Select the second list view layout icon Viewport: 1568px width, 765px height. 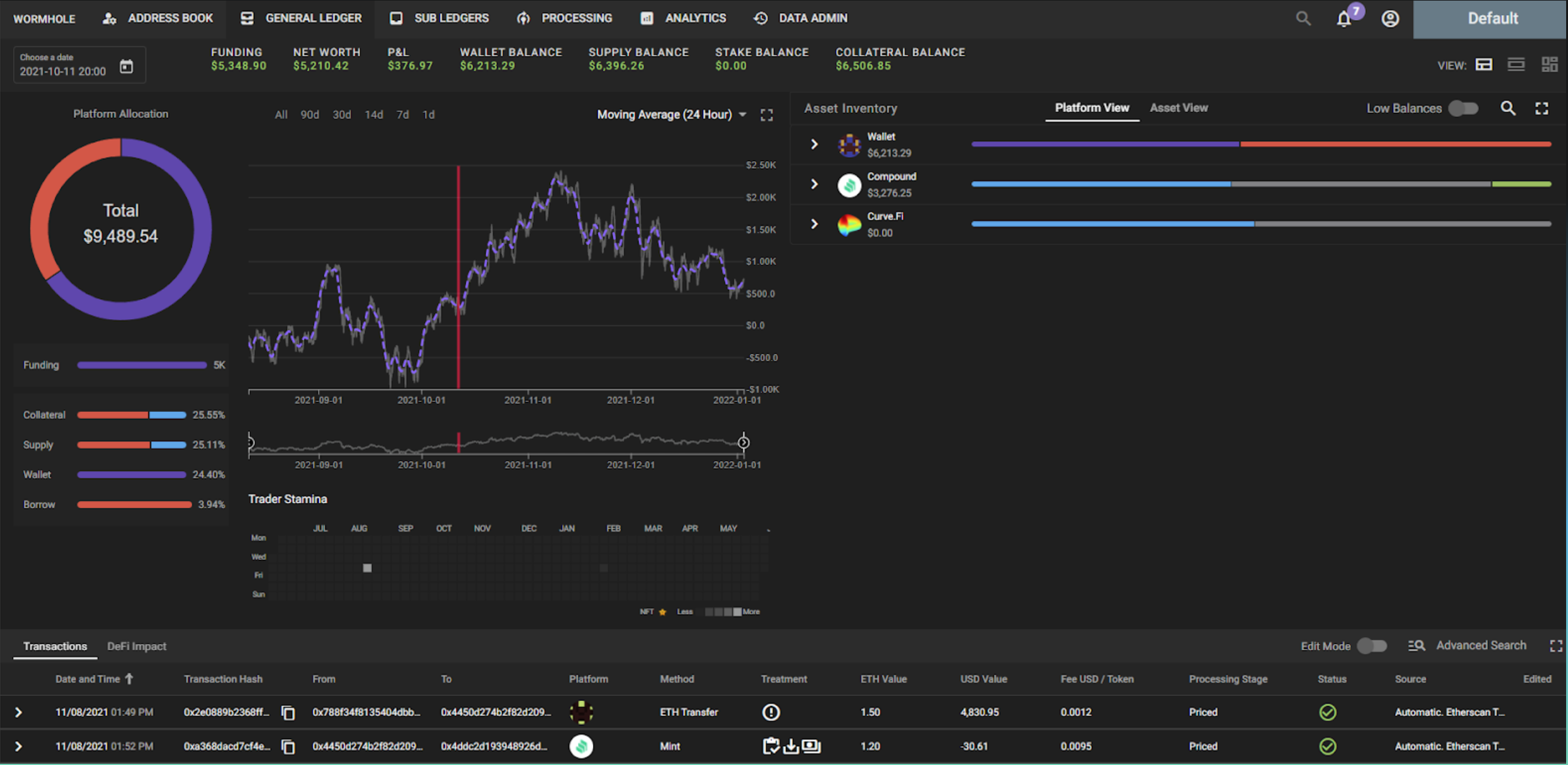1516,65
